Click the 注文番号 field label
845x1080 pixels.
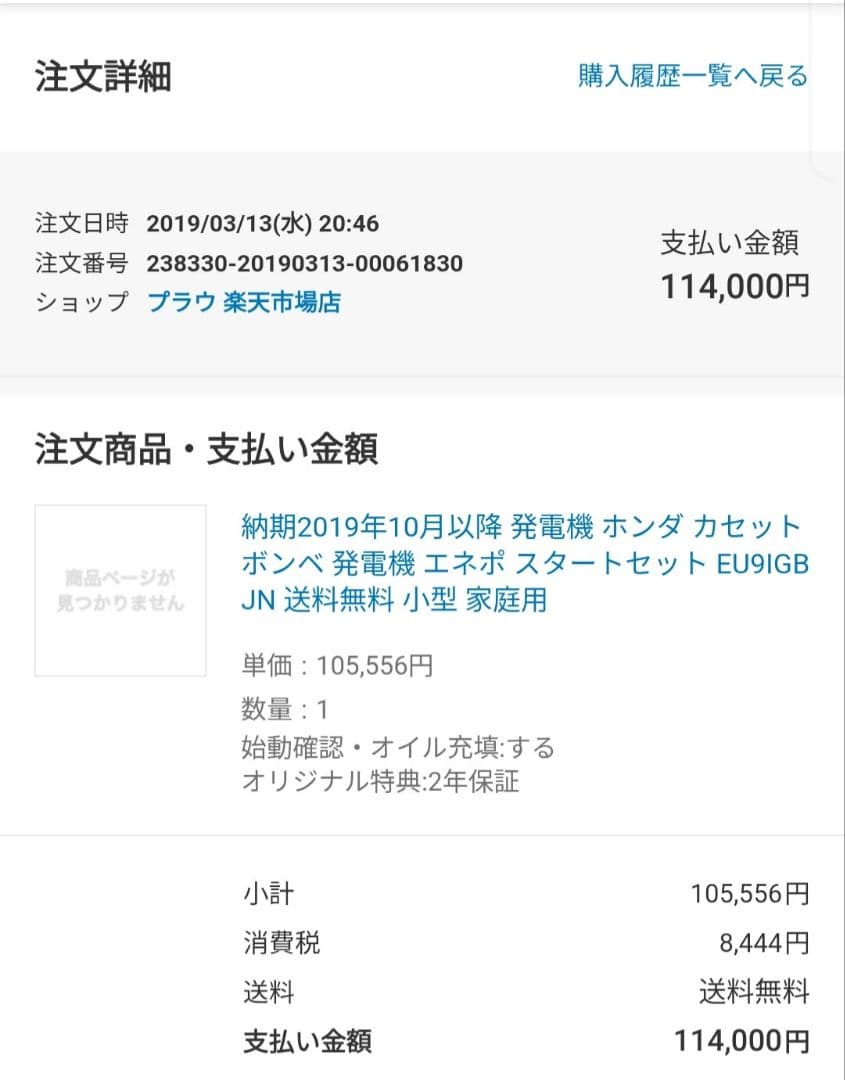81,264
